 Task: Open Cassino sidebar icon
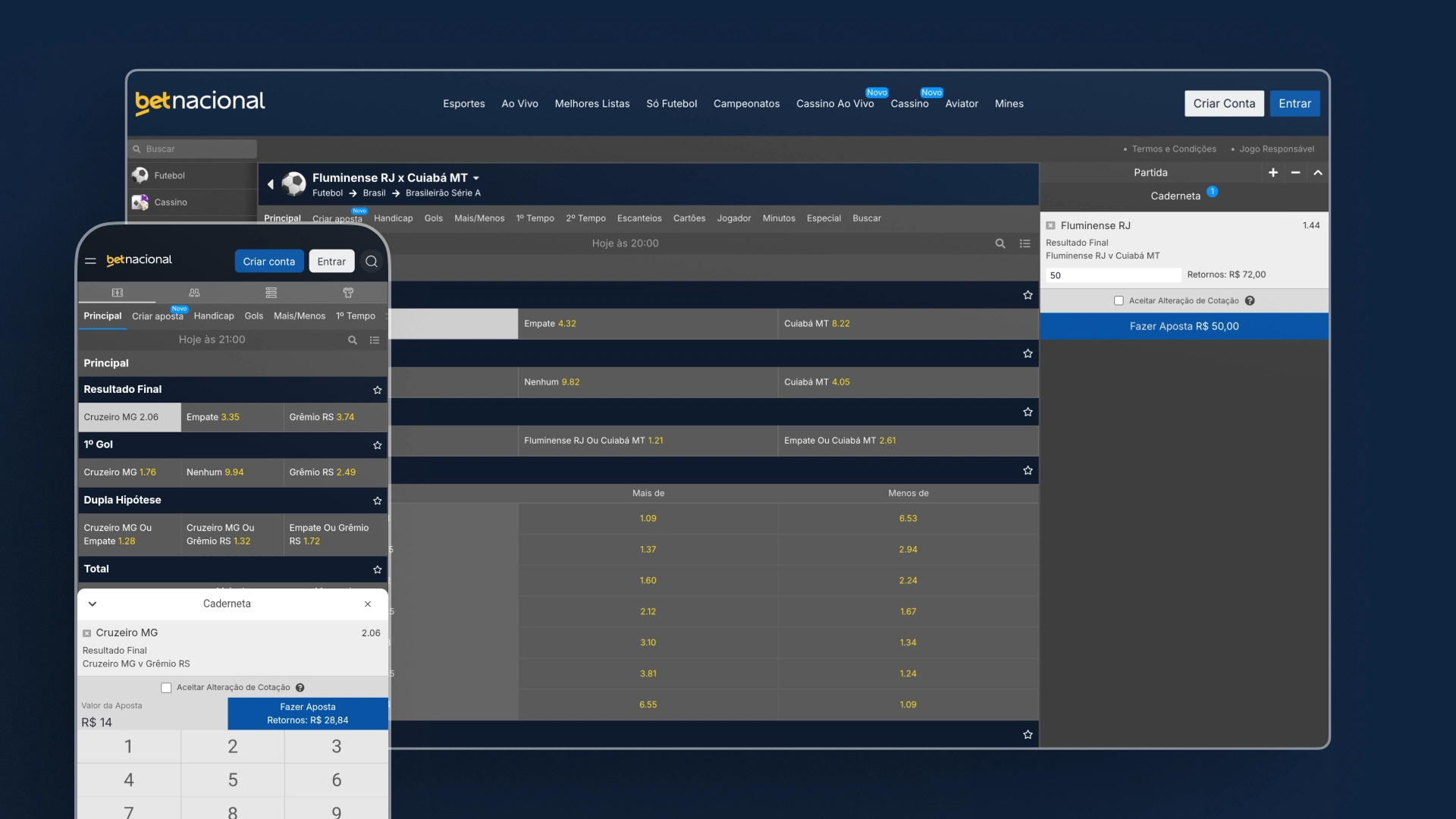coord(140,202)
